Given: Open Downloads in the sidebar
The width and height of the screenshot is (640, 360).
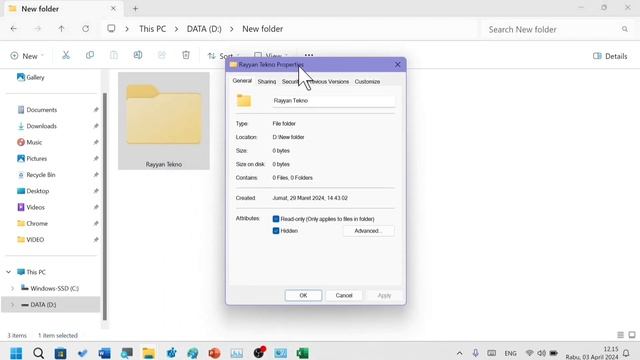Looking at the screenshot, I should (x=38, y=126).
